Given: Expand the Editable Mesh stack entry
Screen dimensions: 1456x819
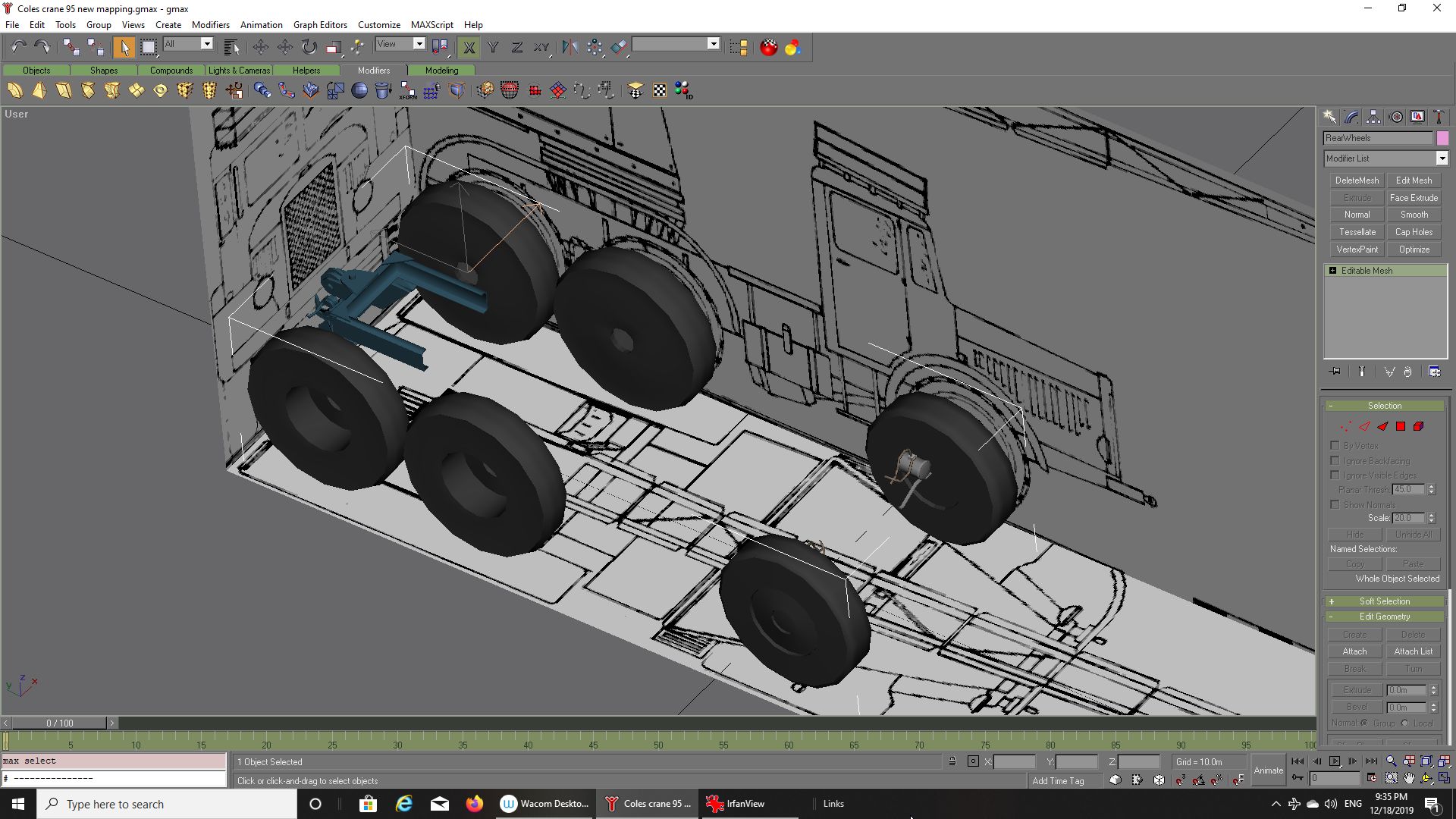Looking at the screenshot, I should coord(1332,271).
